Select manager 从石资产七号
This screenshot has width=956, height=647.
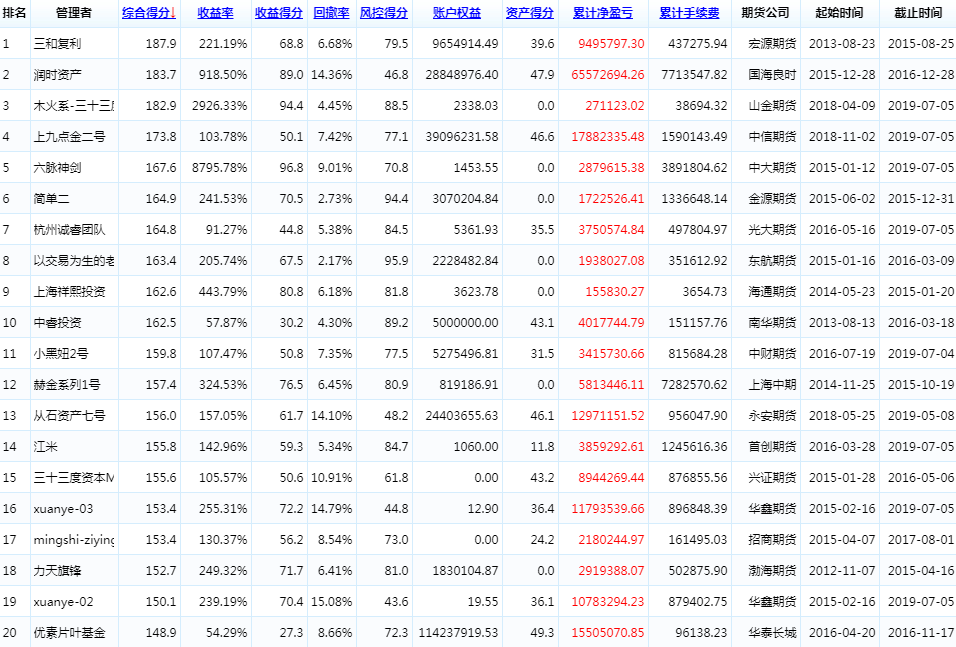coord(70,416)
